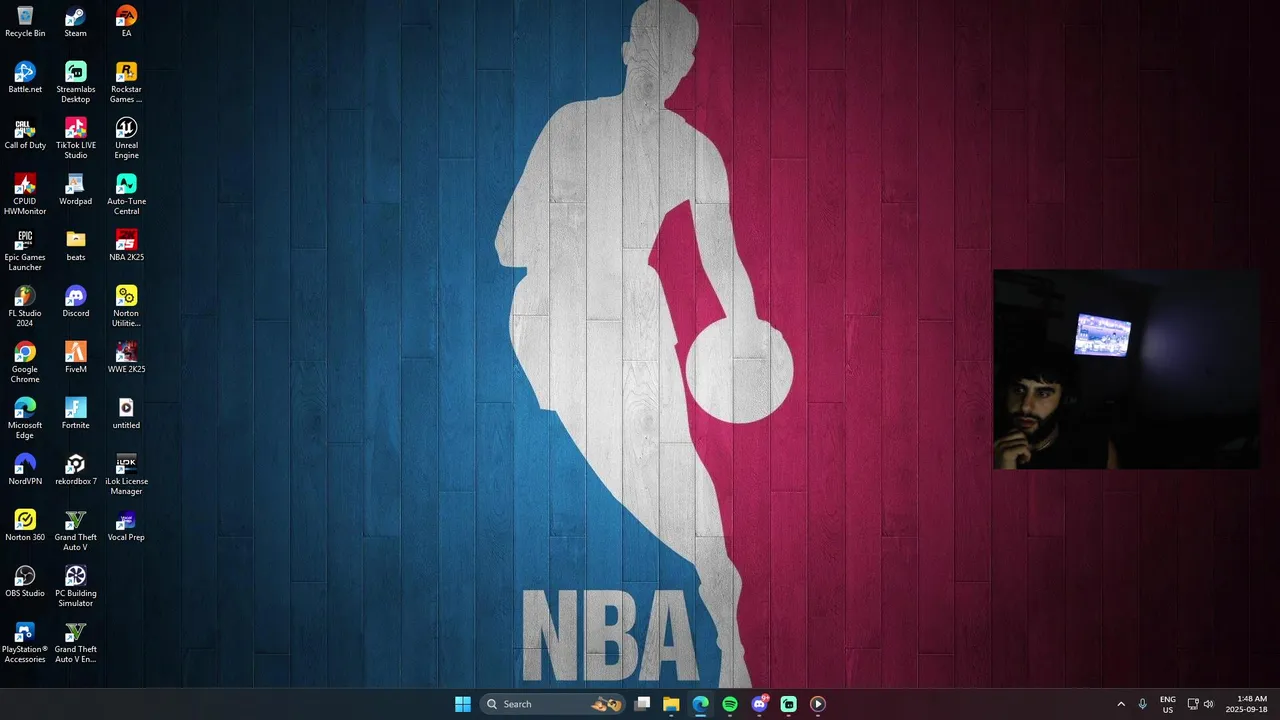Select the PlayStation Accessories desktop icon
The image size is (1280, 720).
[x=25, y=642]
